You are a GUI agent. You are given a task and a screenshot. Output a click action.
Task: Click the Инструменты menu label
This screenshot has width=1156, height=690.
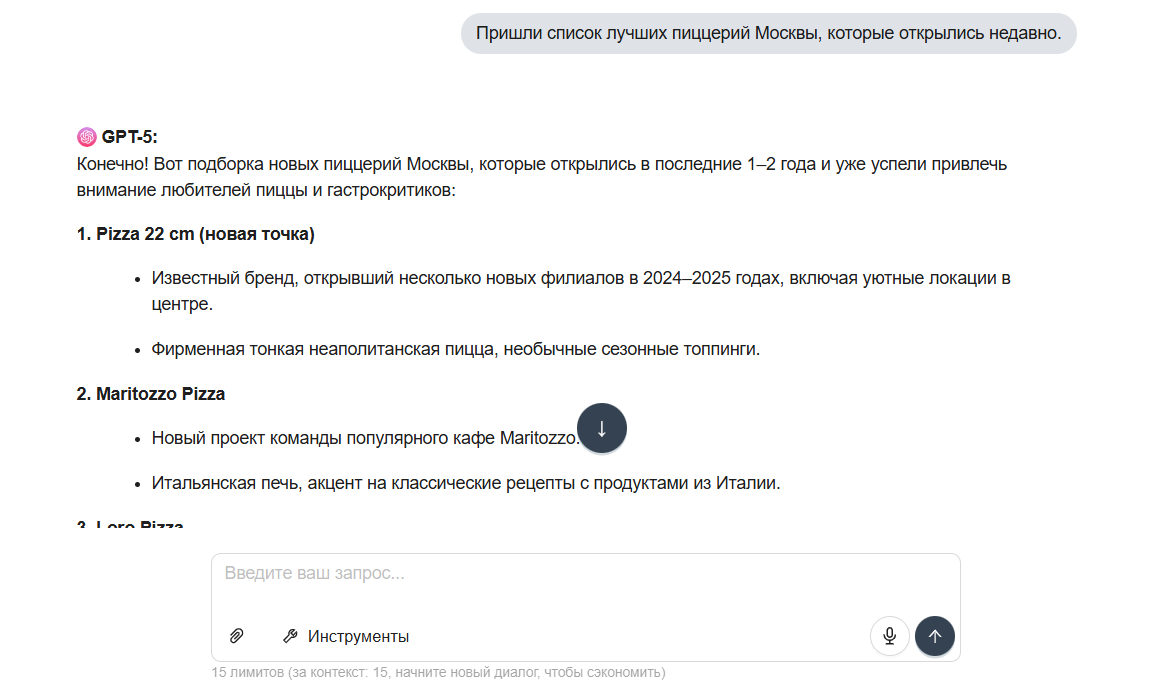(358, 634)
